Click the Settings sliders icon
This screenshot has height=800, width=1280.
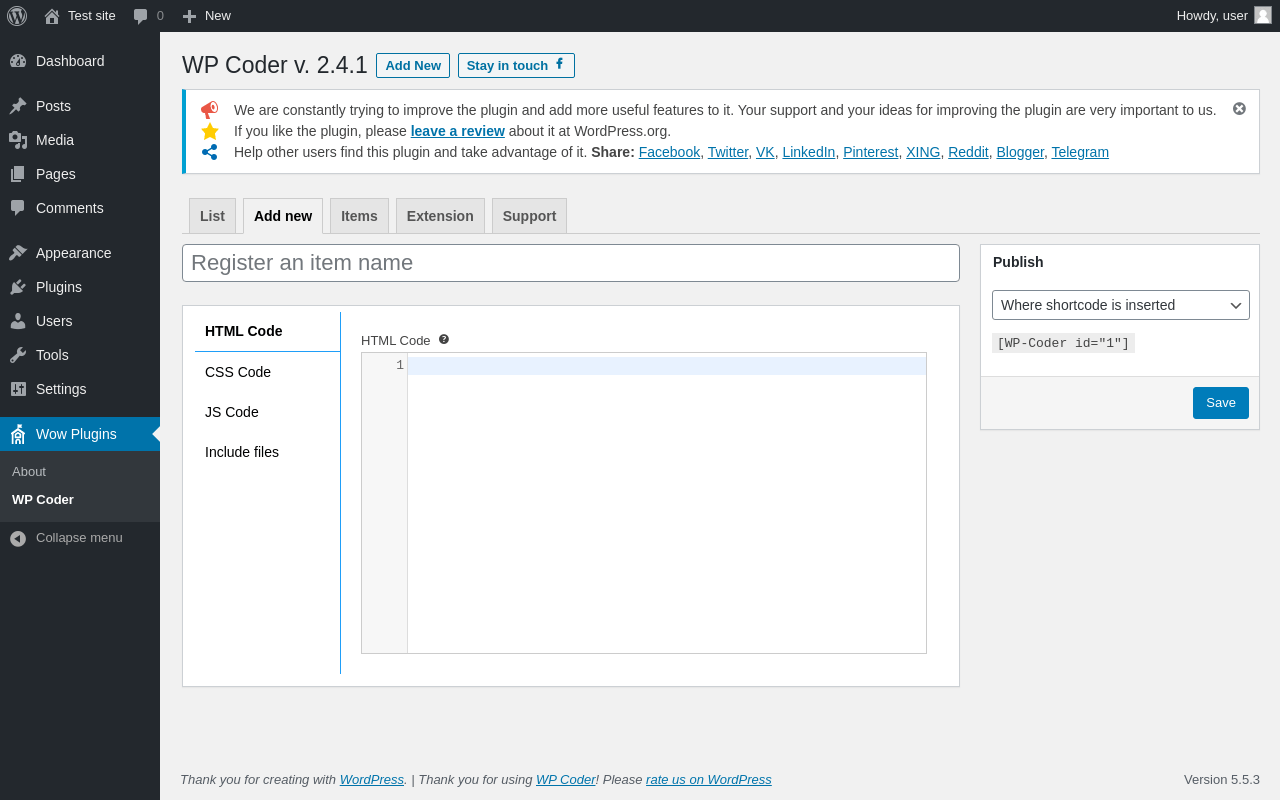tap(18, 389)
